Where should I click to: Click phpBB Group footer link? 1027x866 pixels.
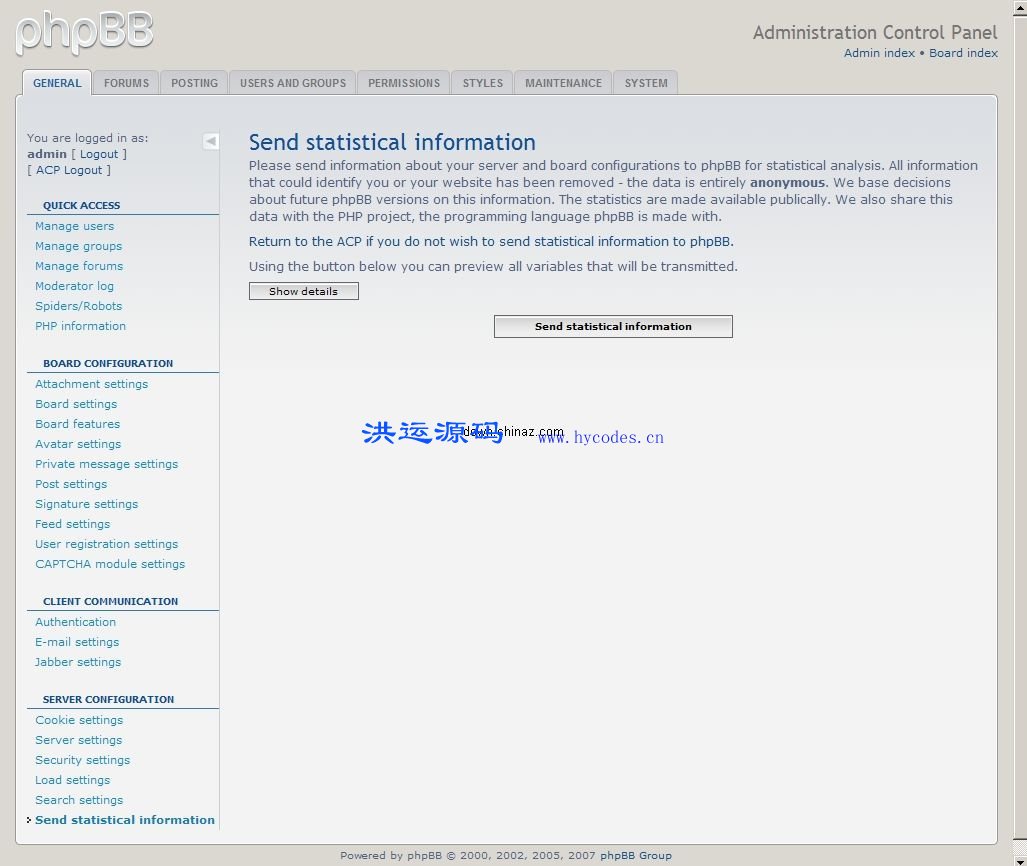636,855
